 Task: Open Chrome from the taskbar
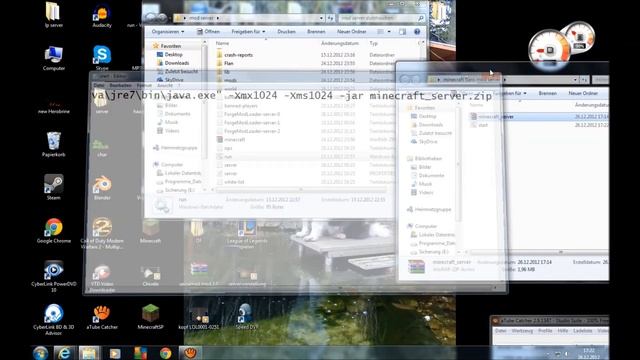(165, 353)
